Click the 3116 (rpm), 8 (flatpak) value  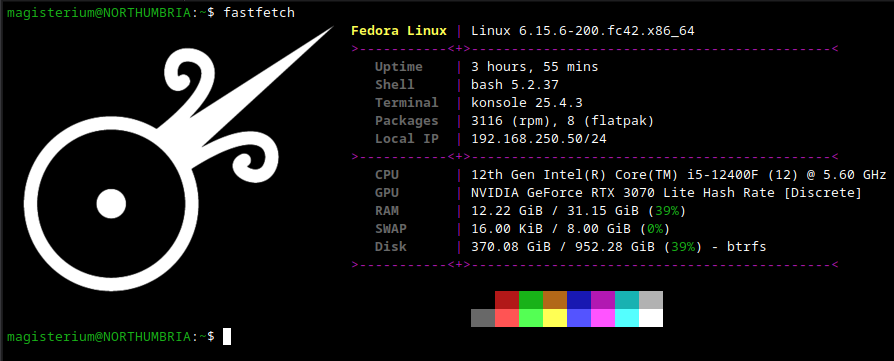coord(563,121)
